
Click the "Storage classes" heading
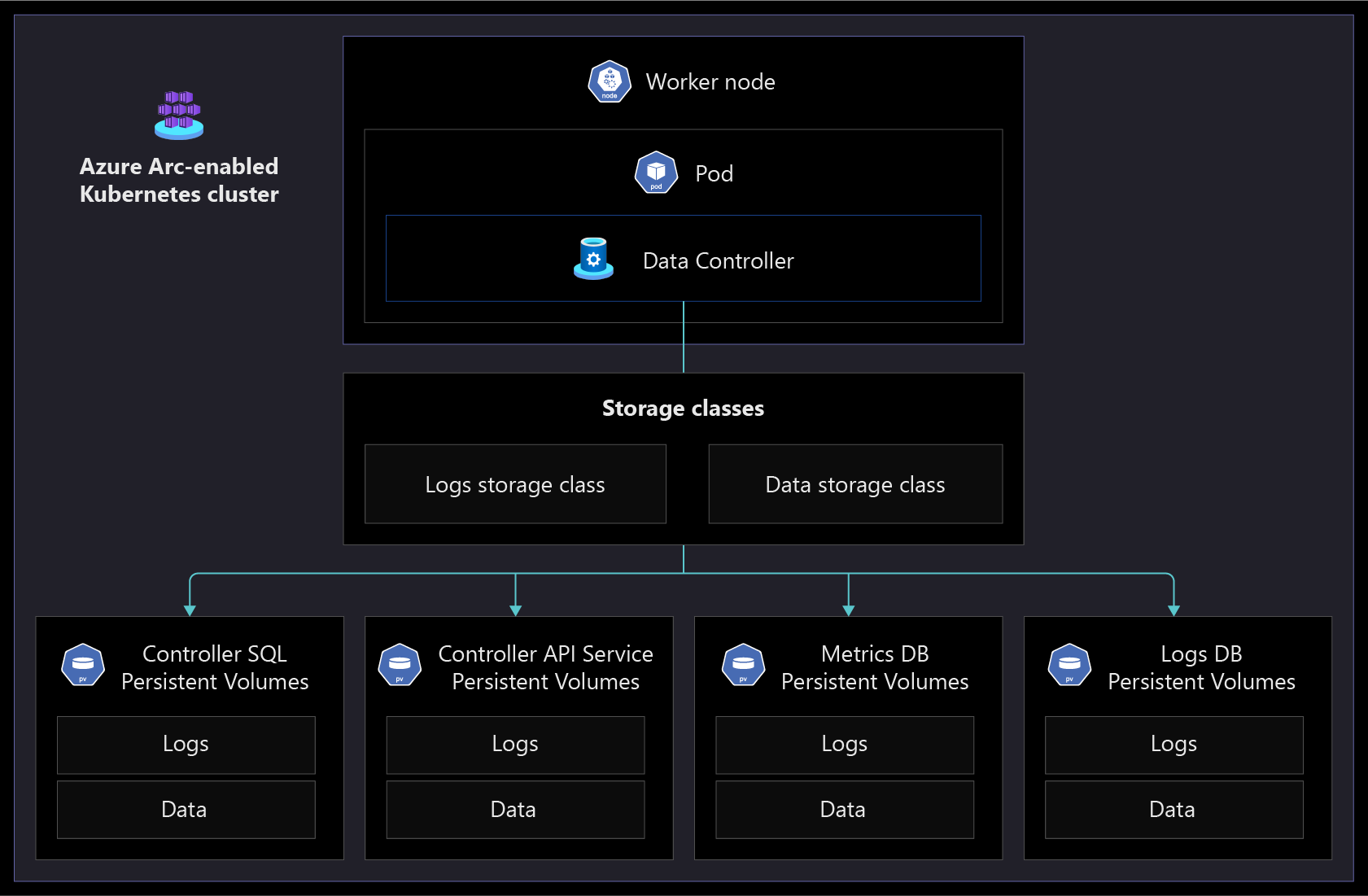click(683, 409)
